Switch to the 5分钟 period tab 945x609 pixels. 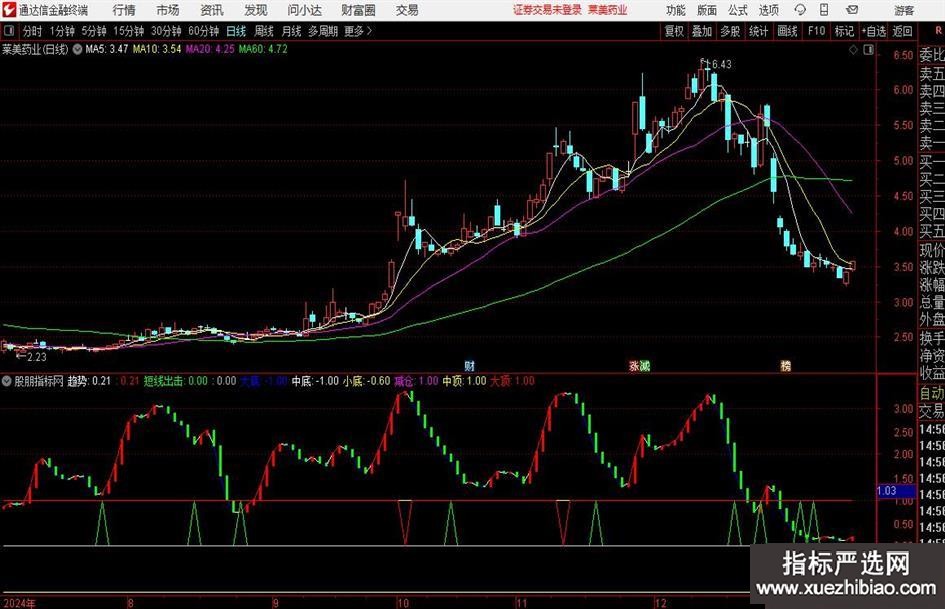tap(94, 31)
